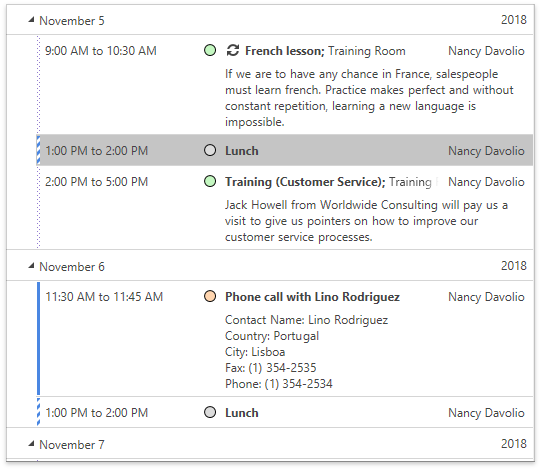Image resolution: width=541 pixels, height=470 pixels.
Task: Click the gray label circle for November 6 Lunch
Action: pyautogui.click(x=210, y=412)
